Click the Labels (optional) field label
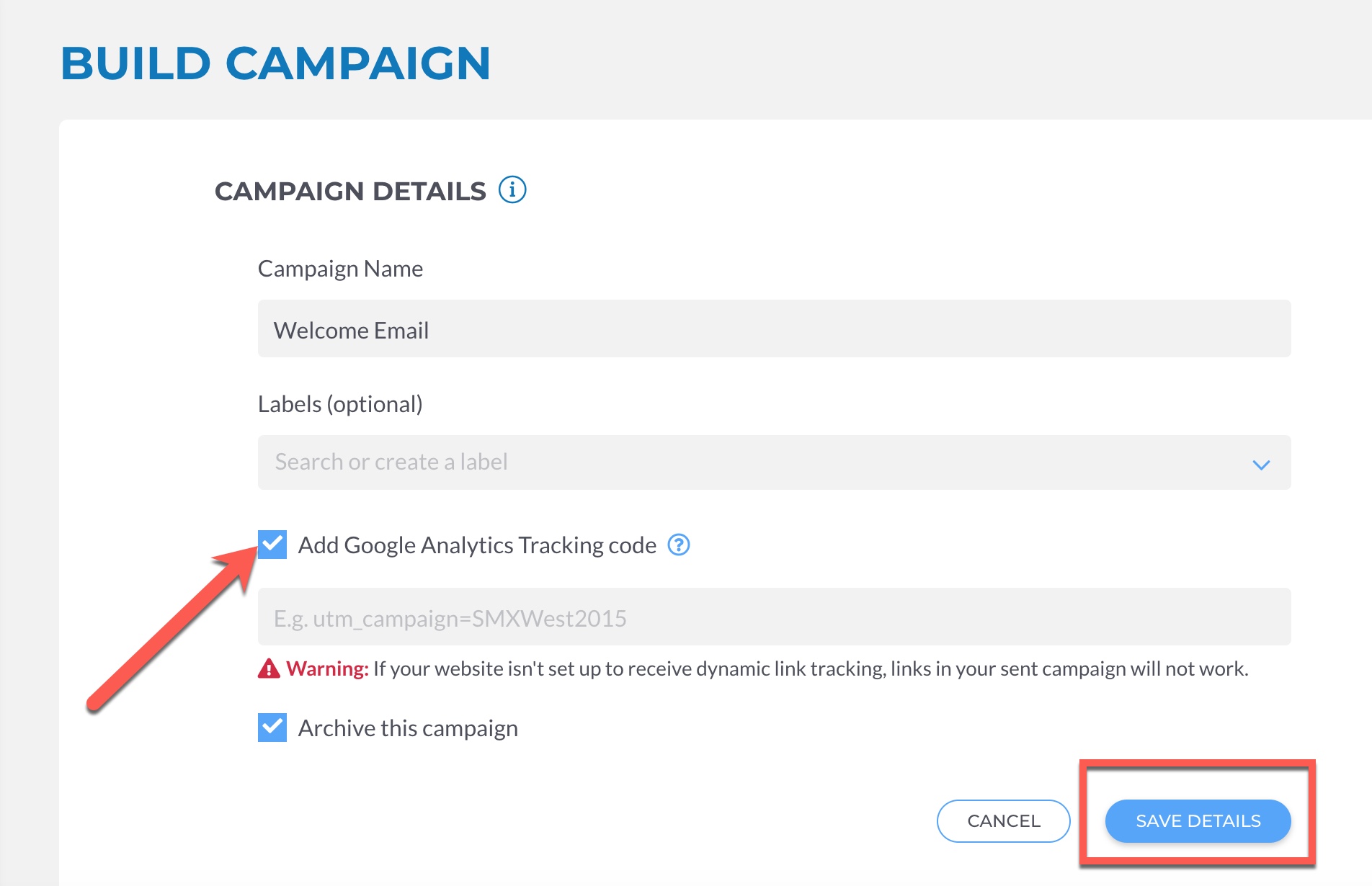This screenshot has width=1372, height=886. click(340, 404)
